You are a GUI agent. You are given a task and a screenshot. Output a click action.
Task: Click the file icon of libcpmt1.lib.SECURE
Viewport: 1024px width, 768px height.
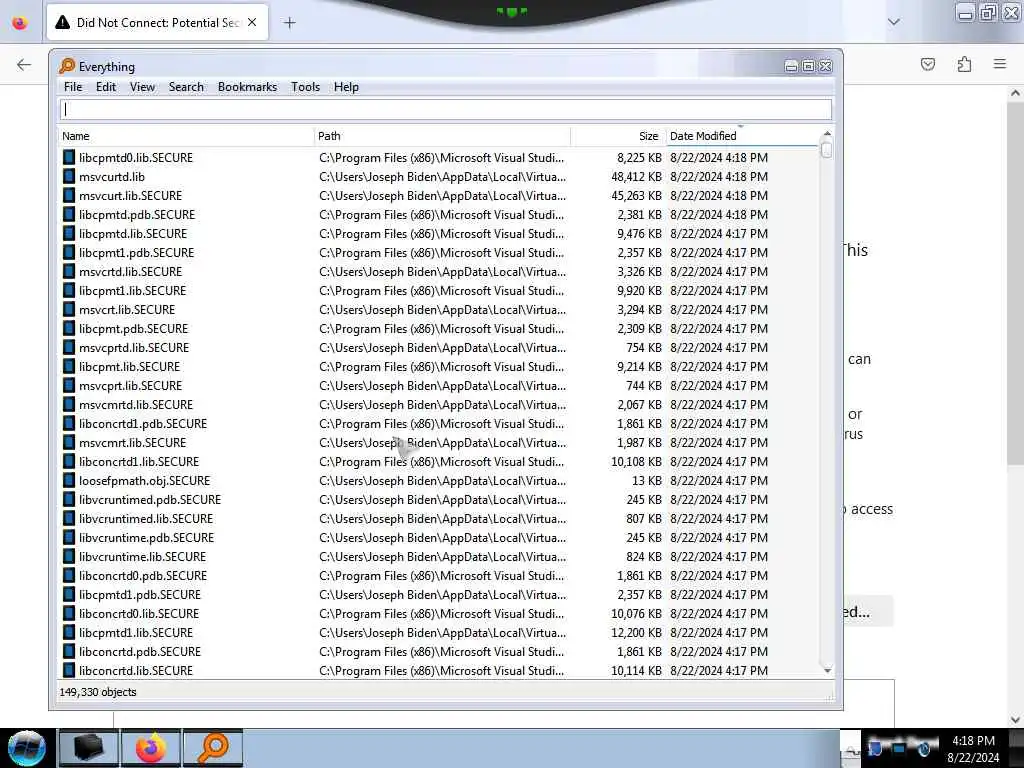pyautogui.click(x=69, y=290)
